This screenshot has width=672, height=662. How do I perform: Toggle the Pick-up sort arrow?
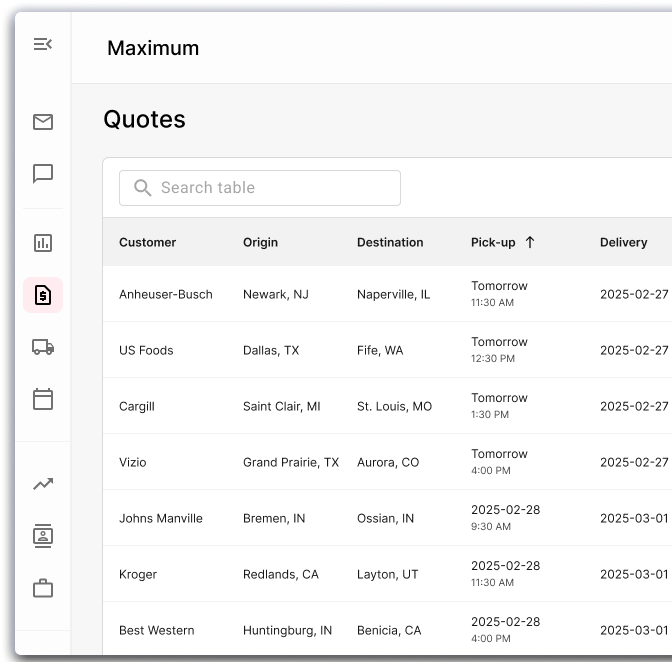coord(530,243)
